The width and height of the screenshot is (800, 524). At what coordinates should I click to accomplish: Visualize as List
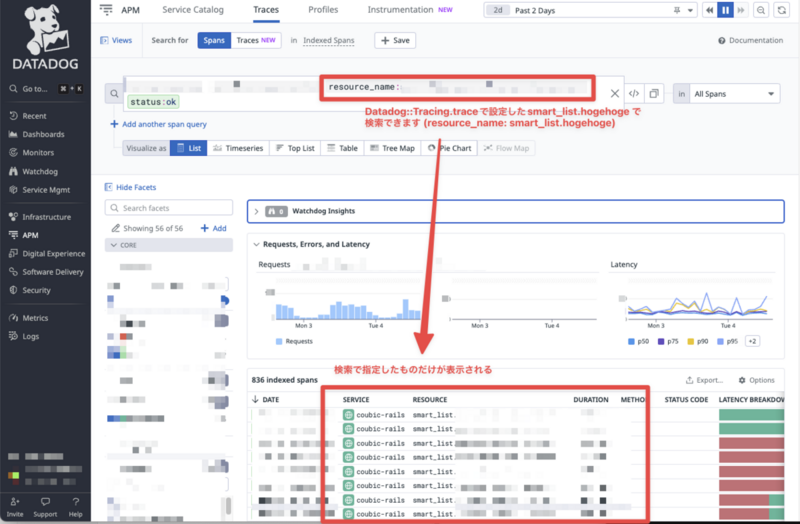(189, 148)
